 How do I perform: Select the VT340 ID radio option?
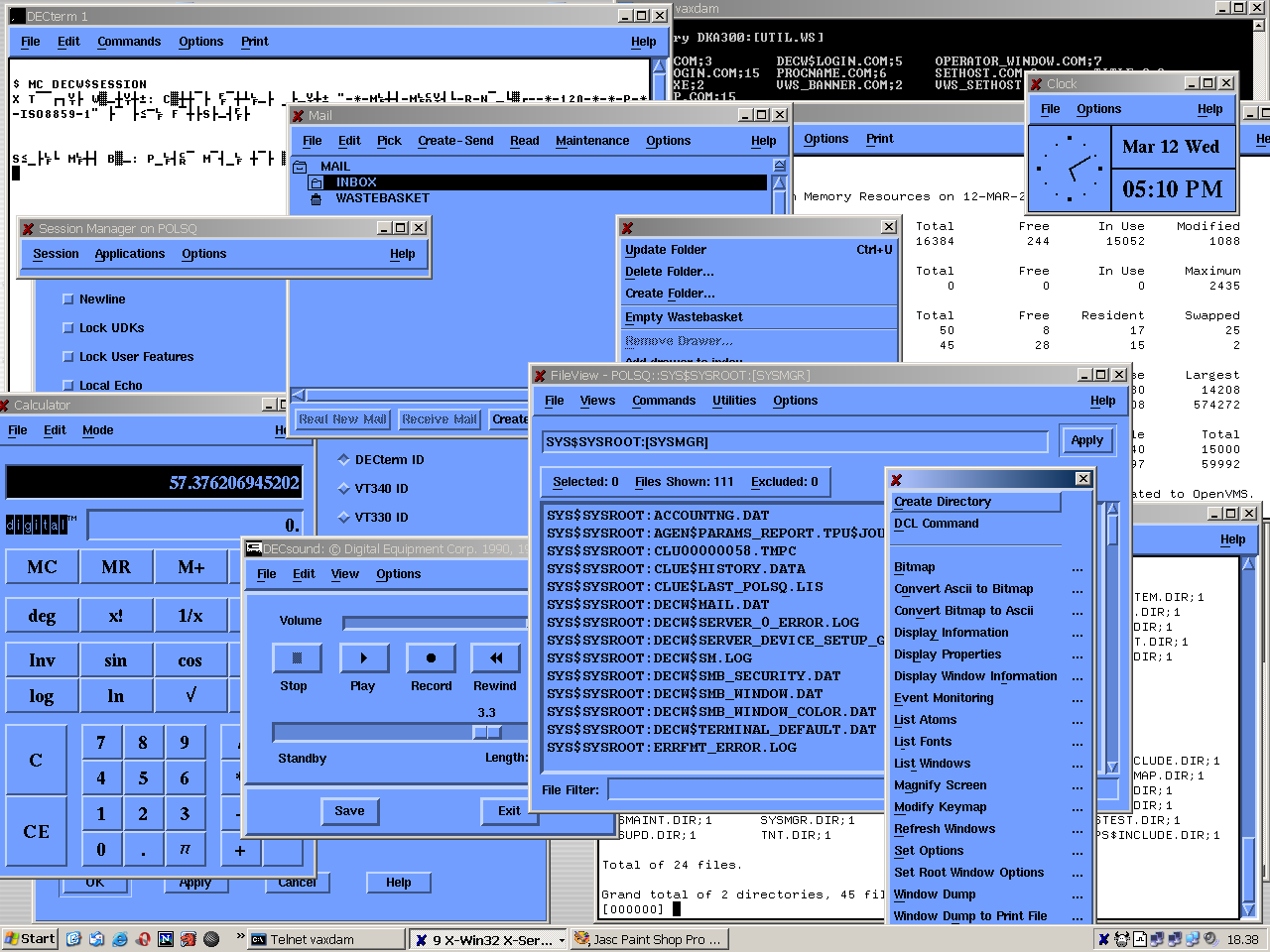pos(343,489)
